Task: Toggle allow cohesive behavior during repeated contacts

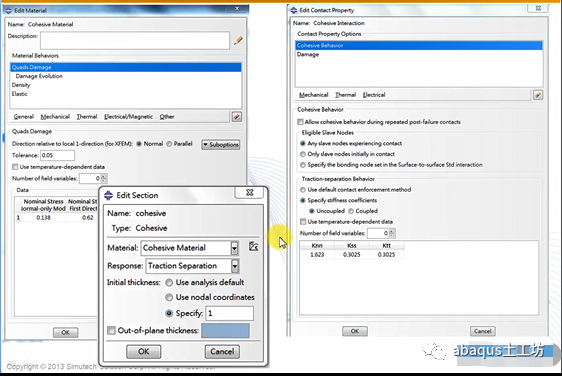Action: 300,122
